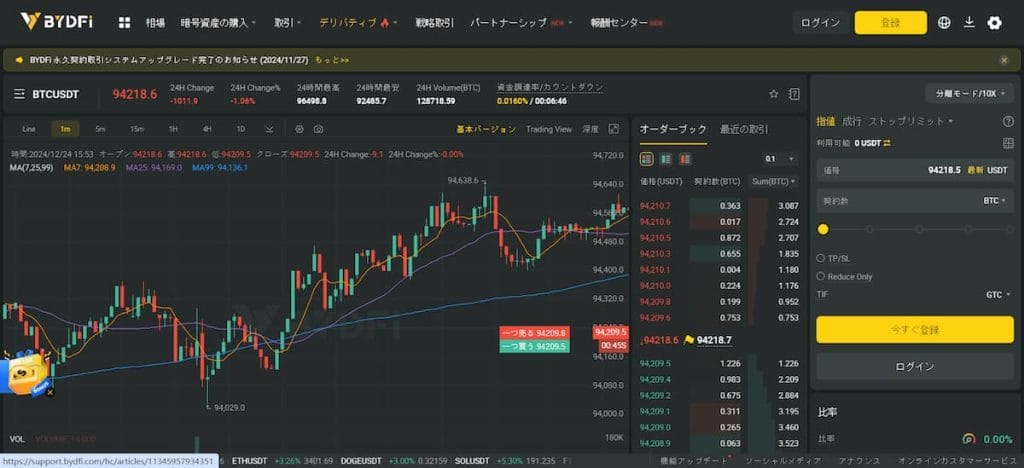This screenshot has width=1024, height=468.
Task: Open the BTC quantity unit dropdown
Action: [x=995, y=200]
